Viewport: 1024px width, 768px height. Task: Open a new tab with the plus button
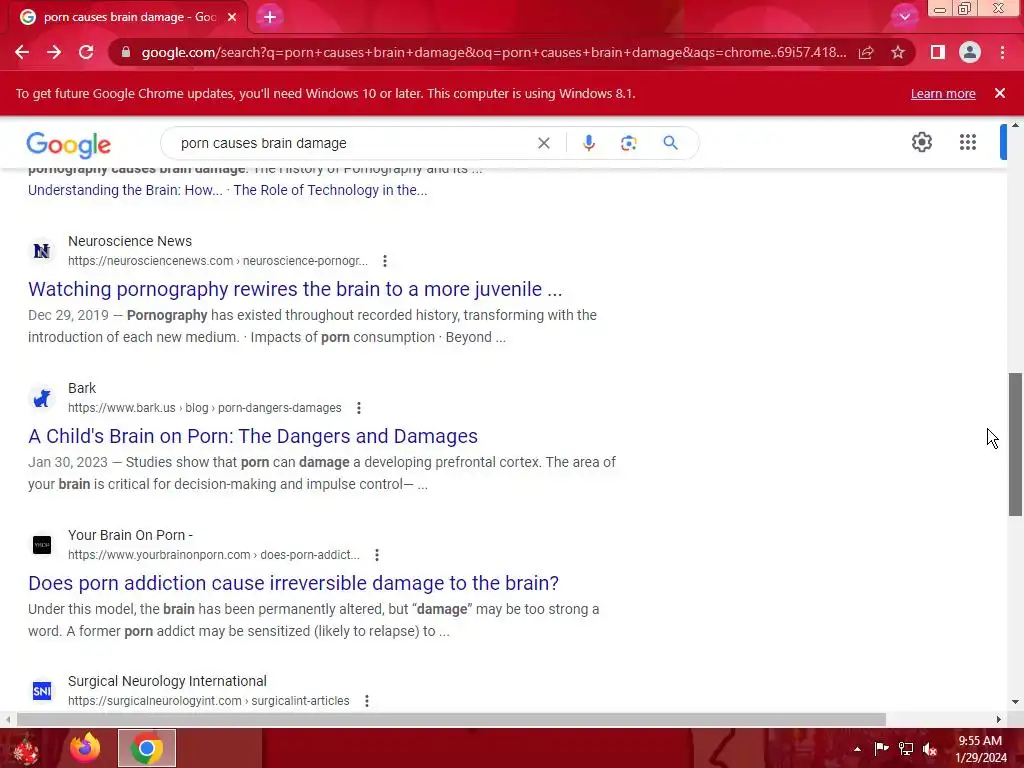click(x=270, y=17)
